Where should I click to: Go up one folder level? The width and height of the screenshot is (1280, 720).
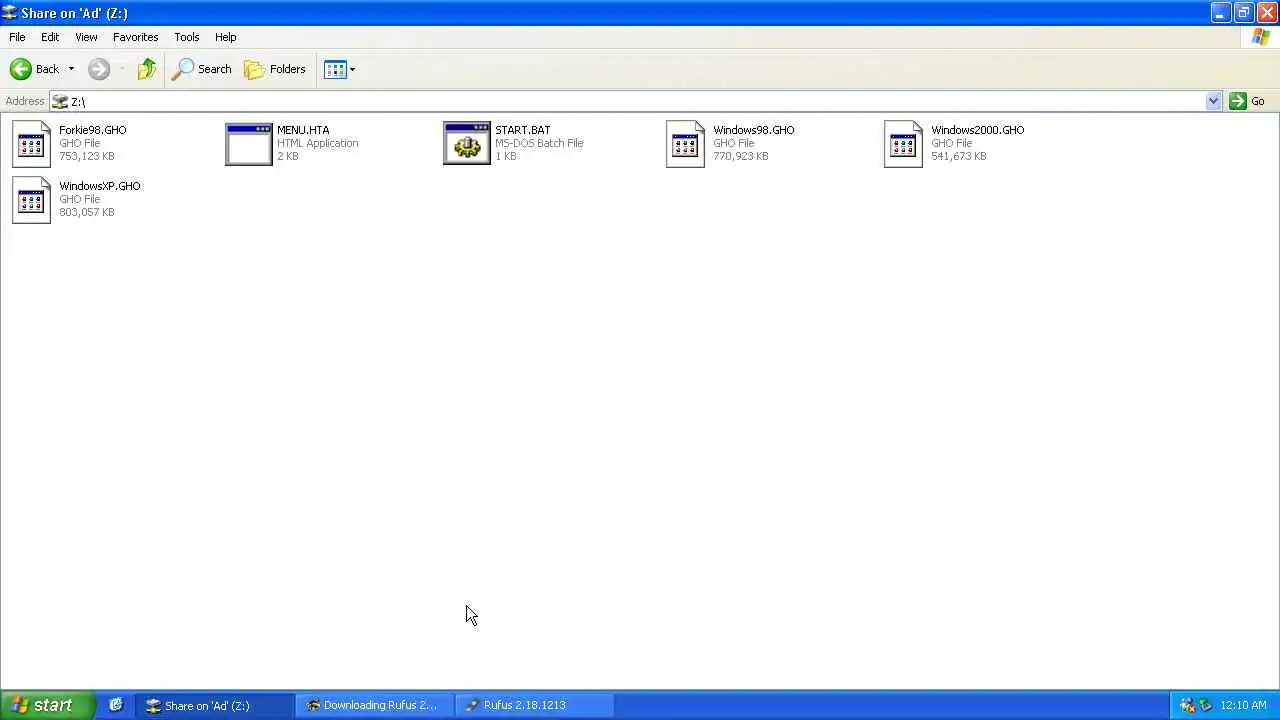point(147,69)
